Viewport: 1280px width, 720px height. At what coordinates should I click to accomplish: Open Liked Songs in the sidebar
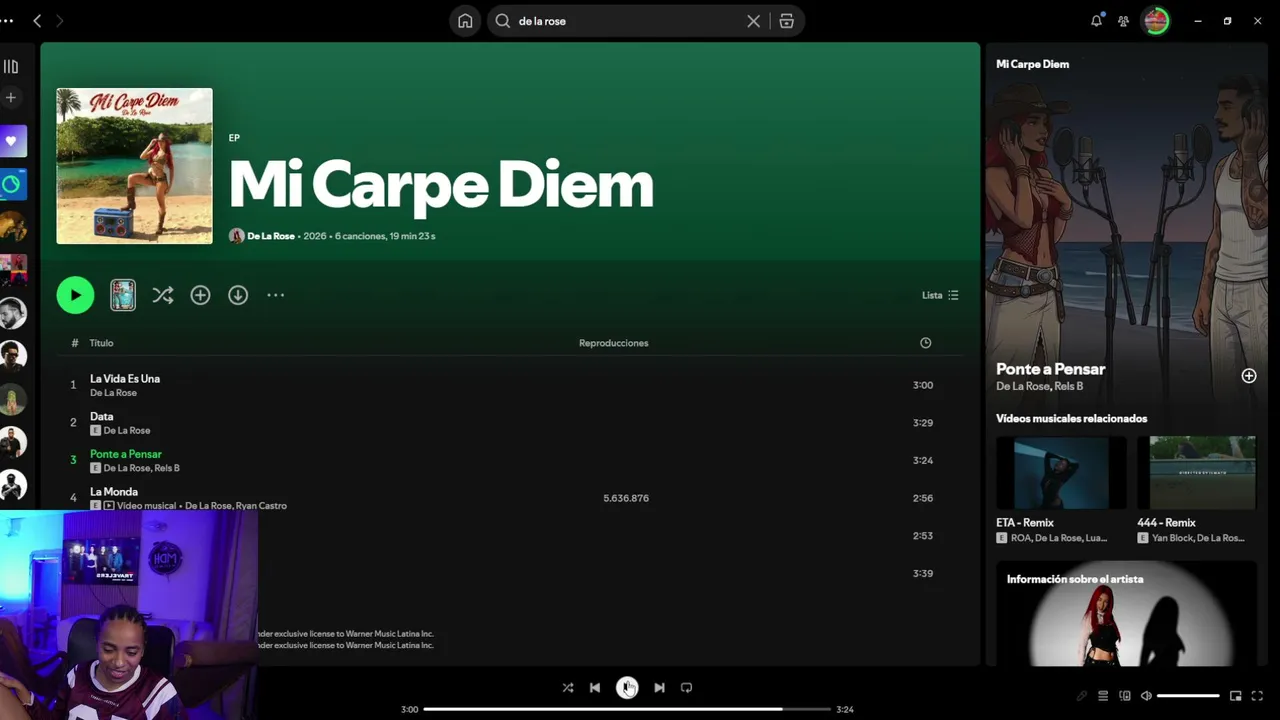(12, 141)
